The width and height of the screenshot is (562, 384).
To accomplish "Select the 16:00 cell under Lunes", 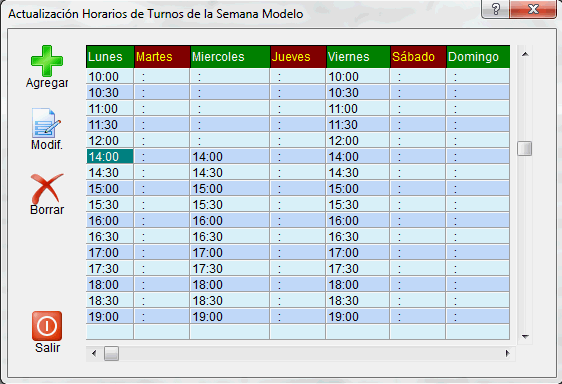I will (110, 221).
